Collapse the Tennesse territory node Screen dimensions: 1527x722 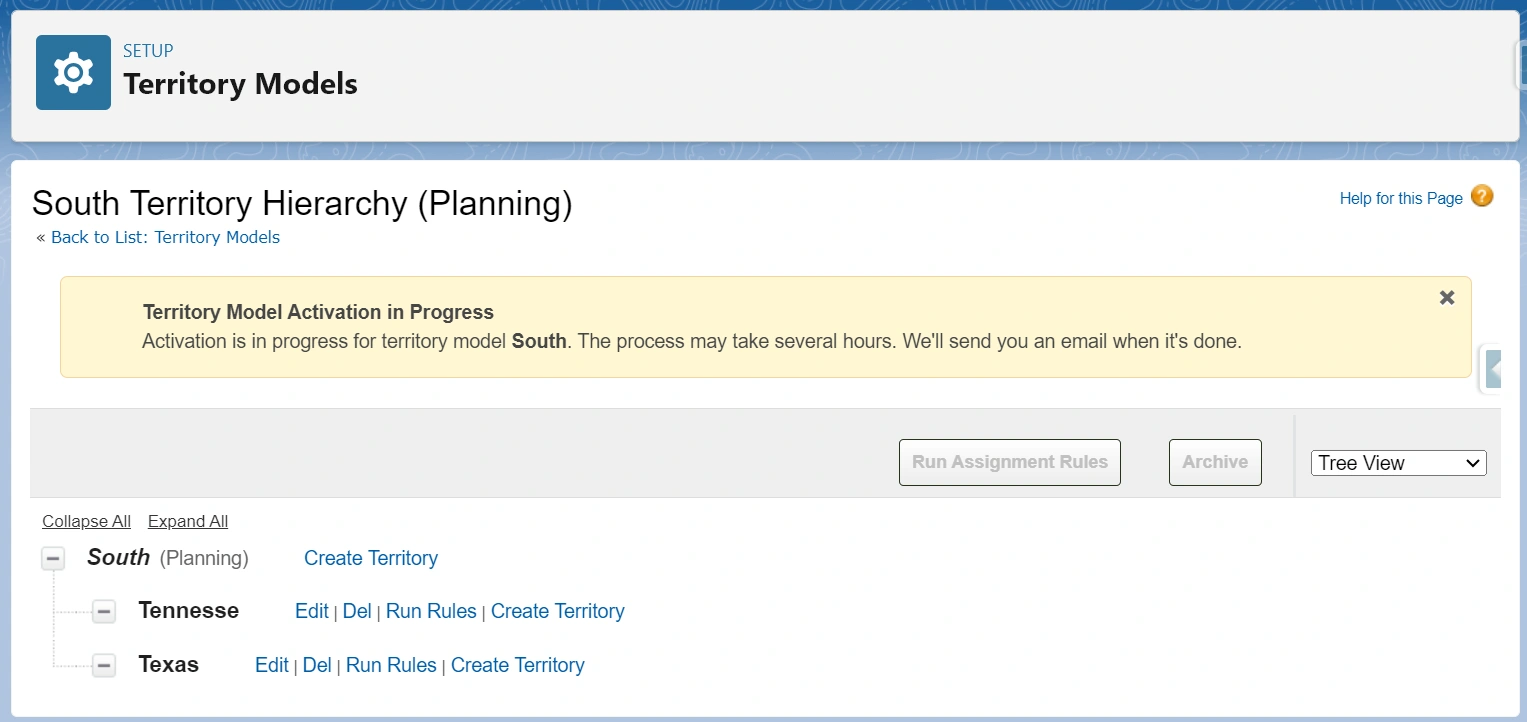tap(104, 611)
